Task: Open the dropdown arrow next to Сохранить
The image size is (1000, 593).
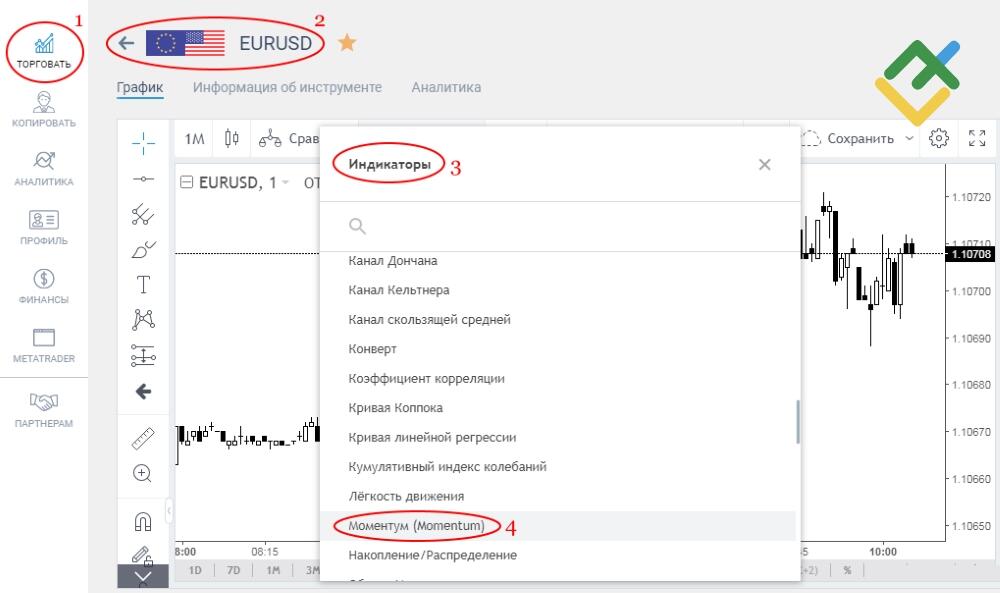Action: [909, 138]
